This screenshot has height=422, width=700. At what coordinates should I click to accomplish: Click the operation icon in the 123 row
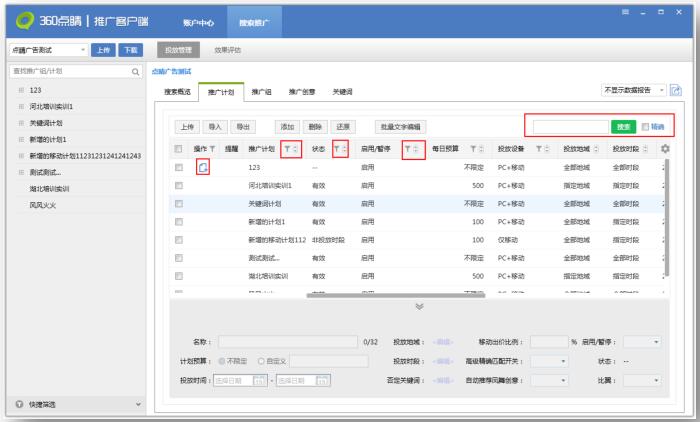[x=202, y=167]
